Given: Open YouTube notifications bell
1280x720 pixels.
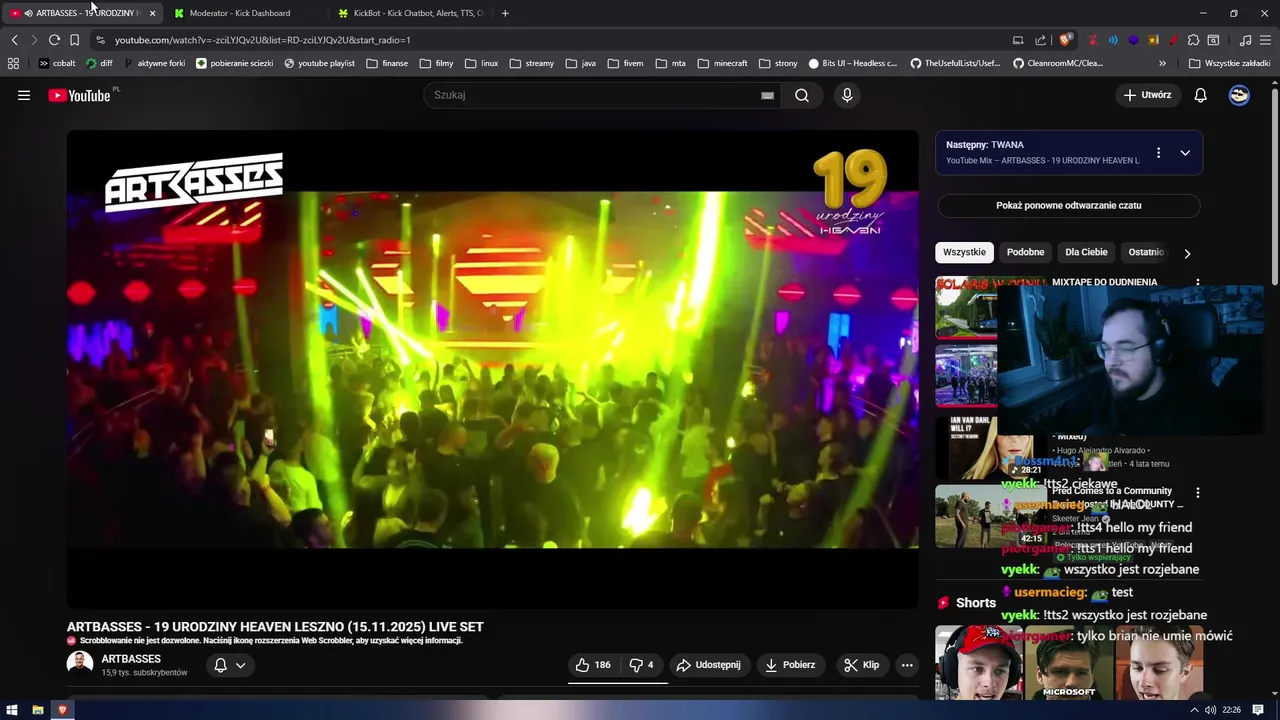Looking at the screenshot, I should click(x=1201, y=95).
